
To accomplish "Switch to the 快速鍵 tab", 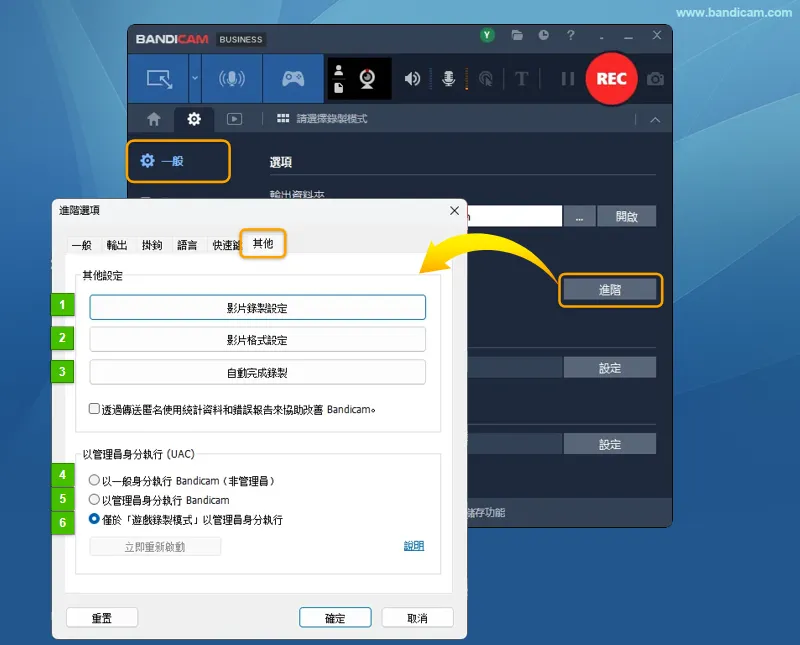I will [225, 245].
